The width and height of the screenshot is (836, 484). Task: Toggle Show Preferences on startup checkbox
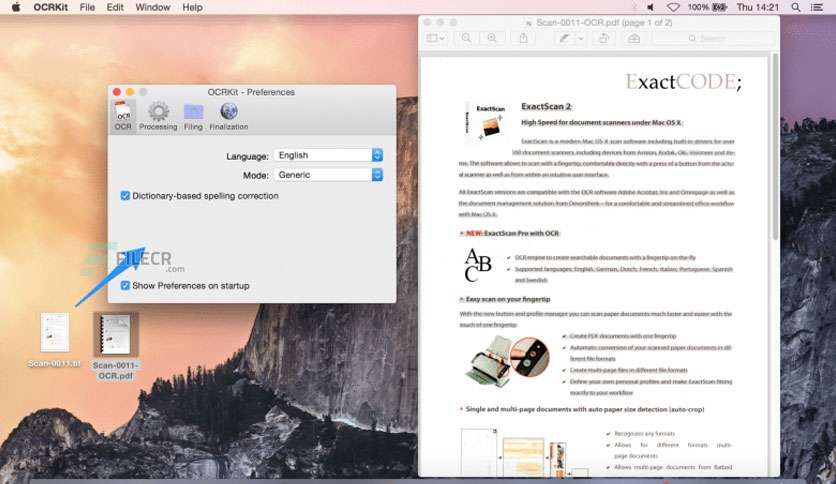point(125,286)
